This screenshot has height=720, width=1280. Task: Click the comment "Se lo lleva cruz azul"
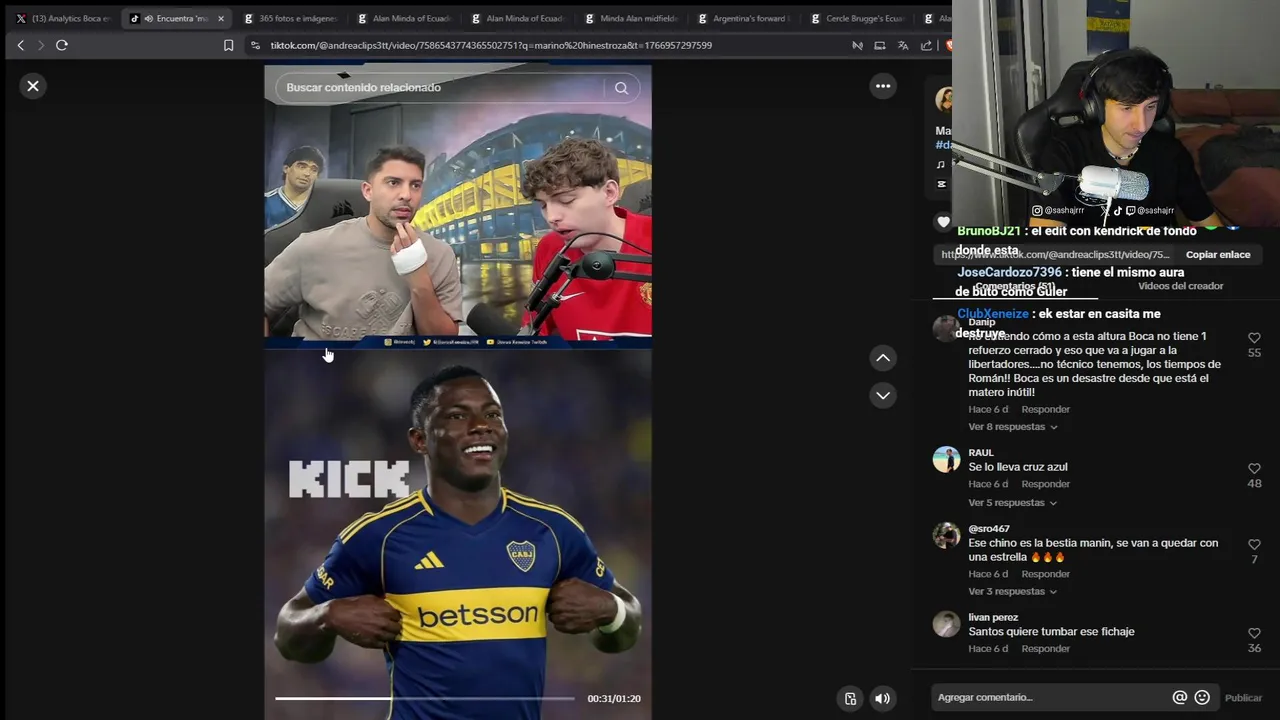click(x=1018, y=467)
